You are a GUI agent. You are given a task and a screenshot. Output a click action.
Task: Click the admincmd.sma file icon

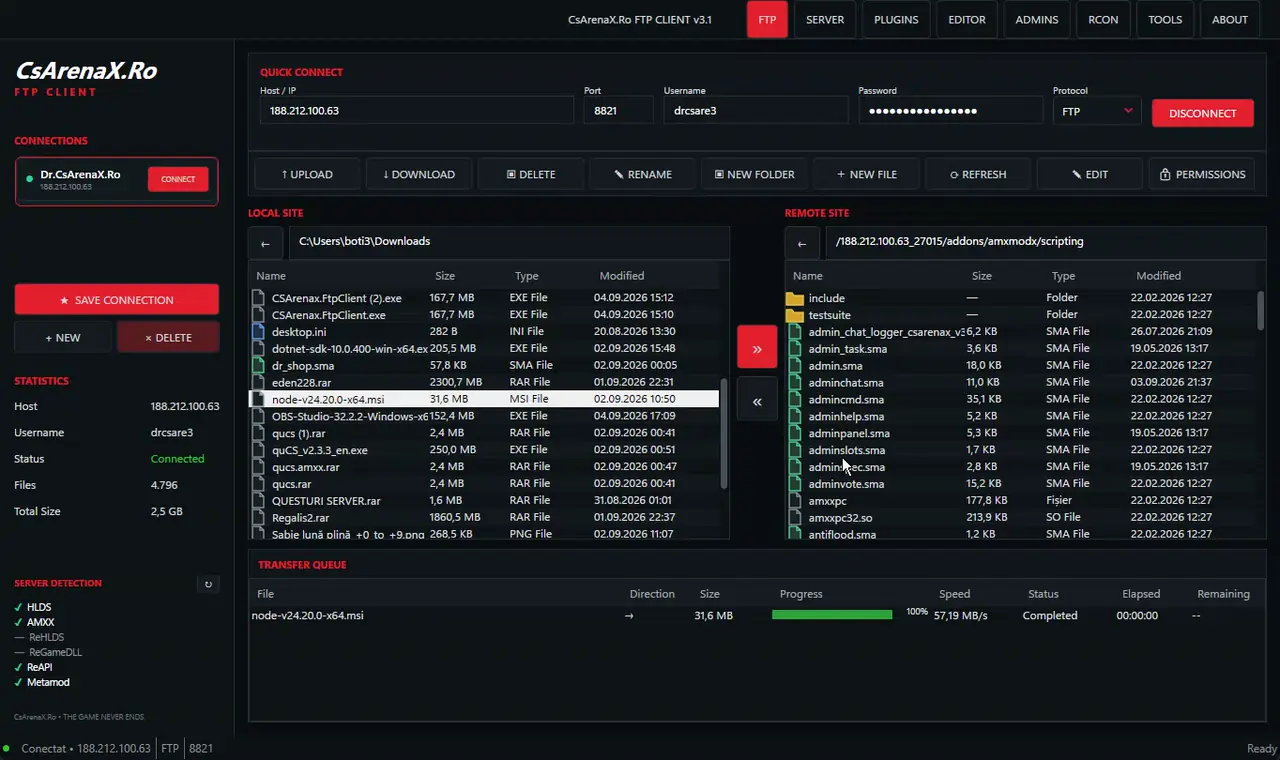coord(796,400)
